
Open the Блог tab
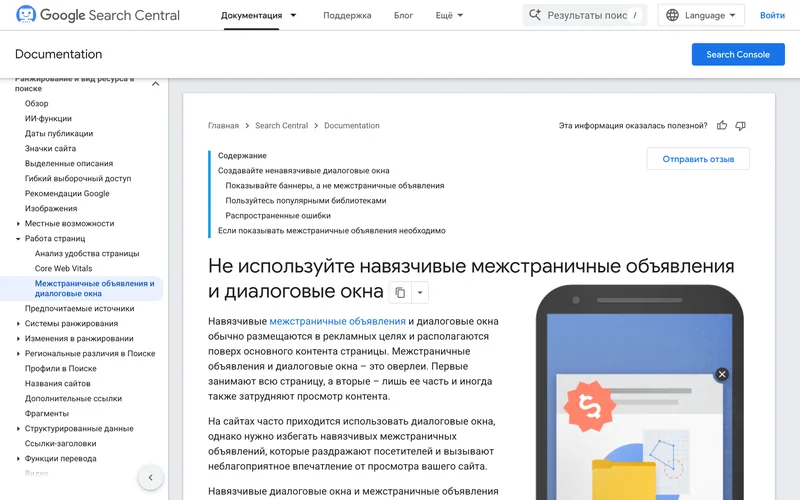(x=403, y=15)
